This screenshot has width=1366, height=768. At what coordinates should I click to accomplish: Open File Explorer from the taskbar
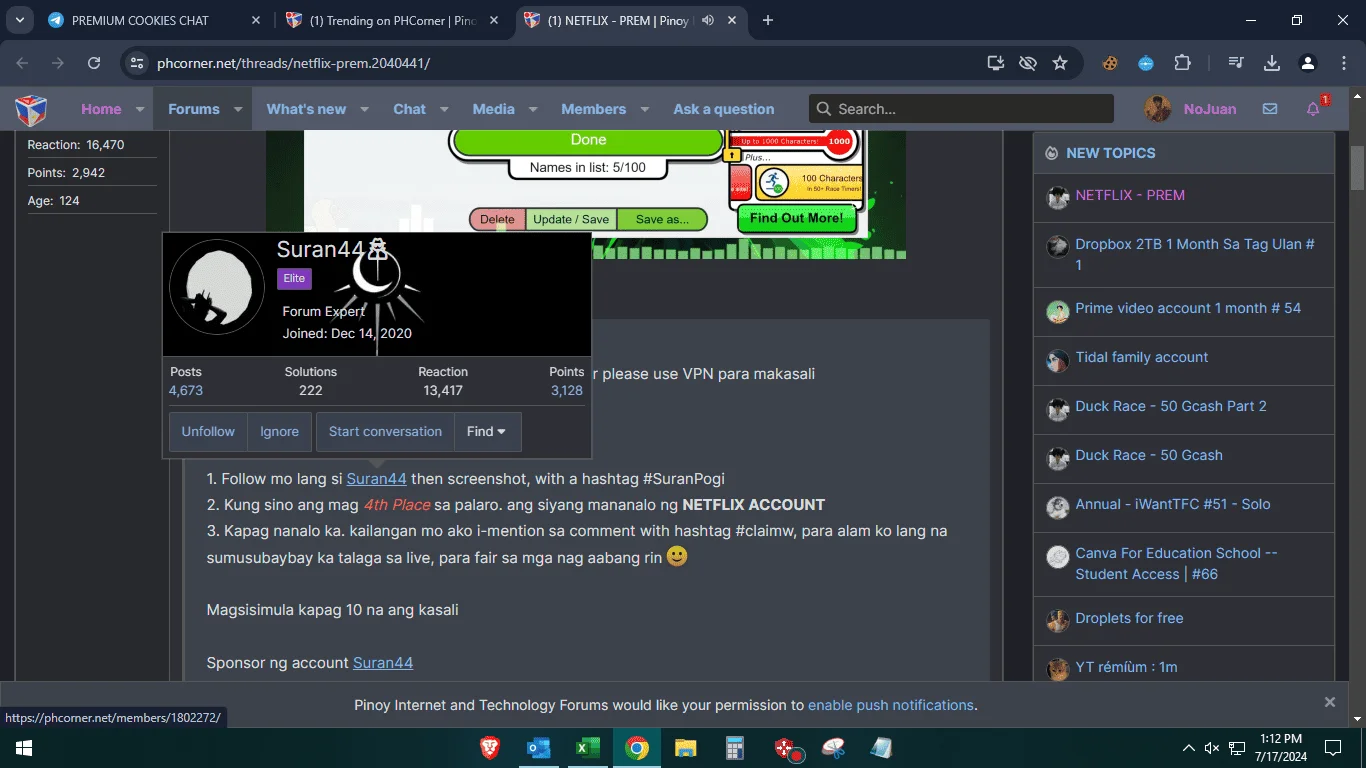tap(685, 748)
